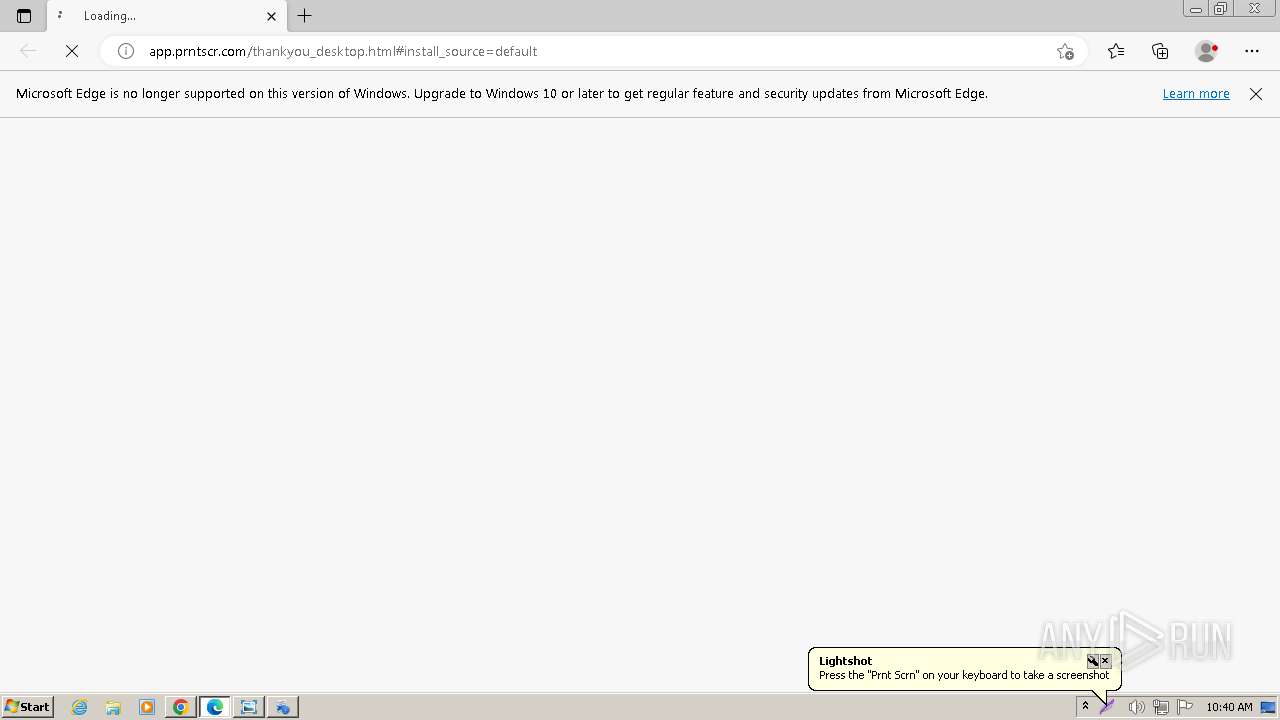
Task: Open Collections panel
Action: [1160, 51]
